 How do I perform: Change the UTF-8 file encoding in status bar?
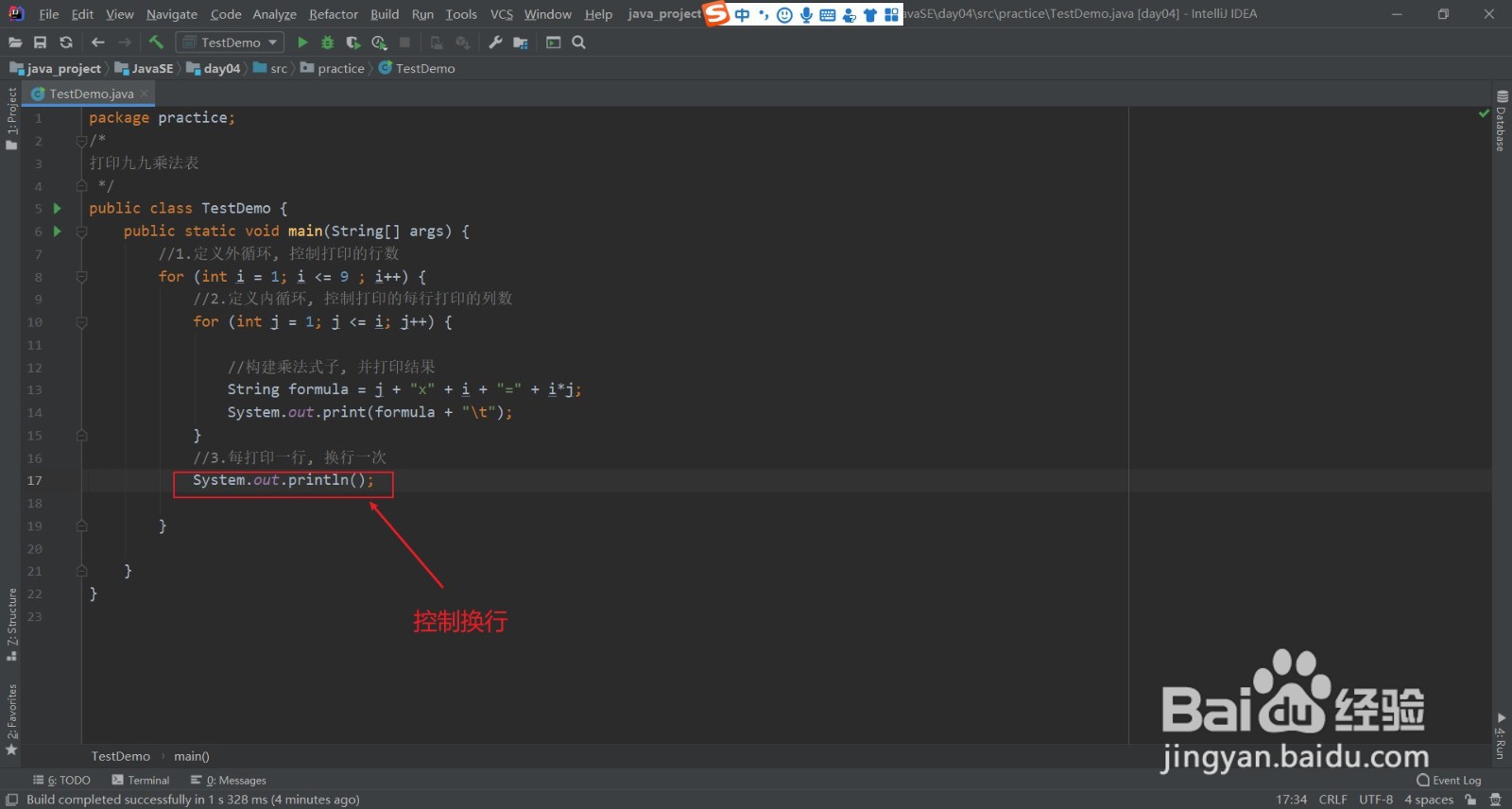click(x=1376, y=800)
